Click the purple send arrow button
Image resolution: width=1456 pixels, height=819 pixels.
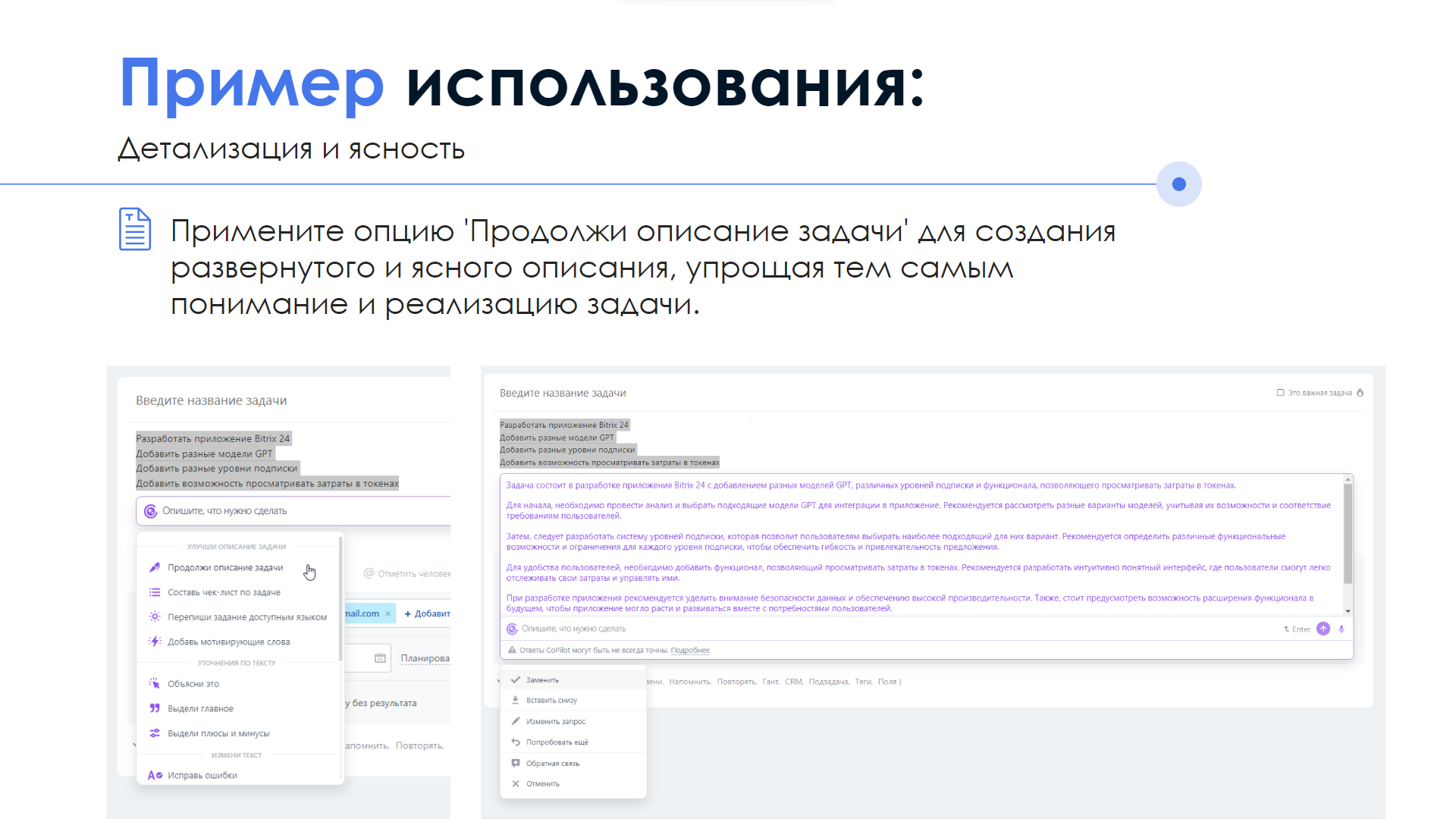click(x=1323, y=629)
